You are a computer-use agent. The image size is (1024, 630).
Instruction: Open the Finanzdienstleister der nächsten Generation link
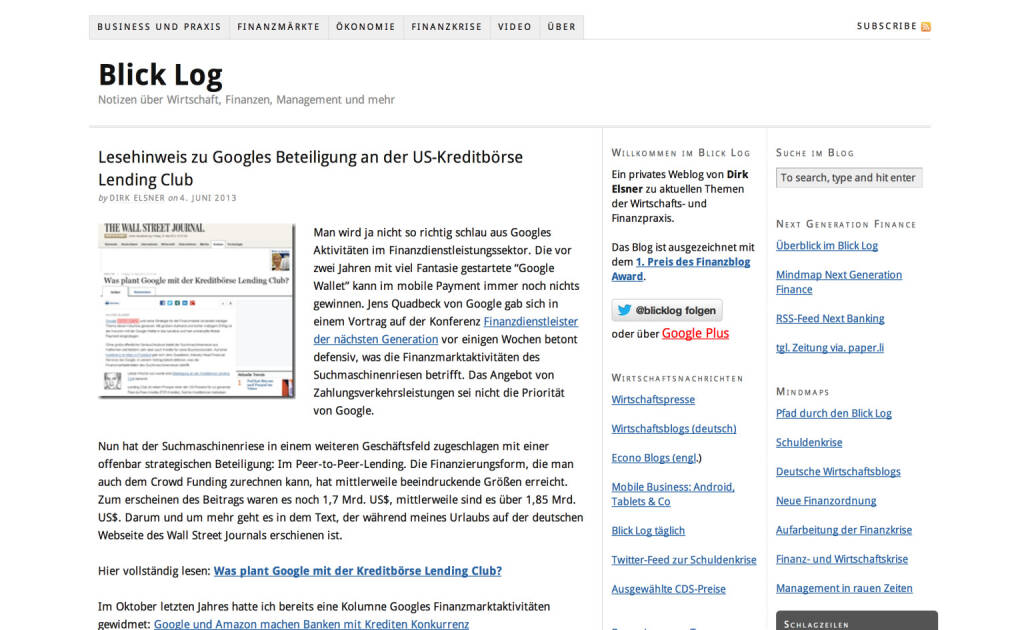point(445,330)
